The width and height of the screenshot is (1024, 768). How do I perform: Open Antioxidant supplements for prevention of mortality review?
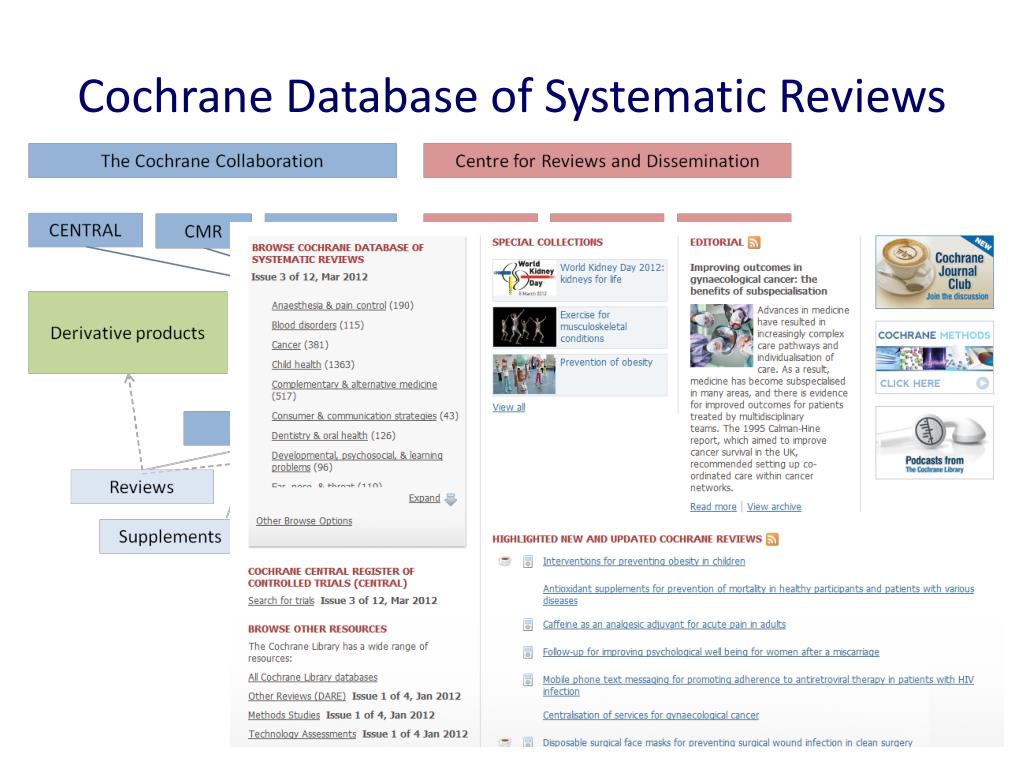point(758,595)
